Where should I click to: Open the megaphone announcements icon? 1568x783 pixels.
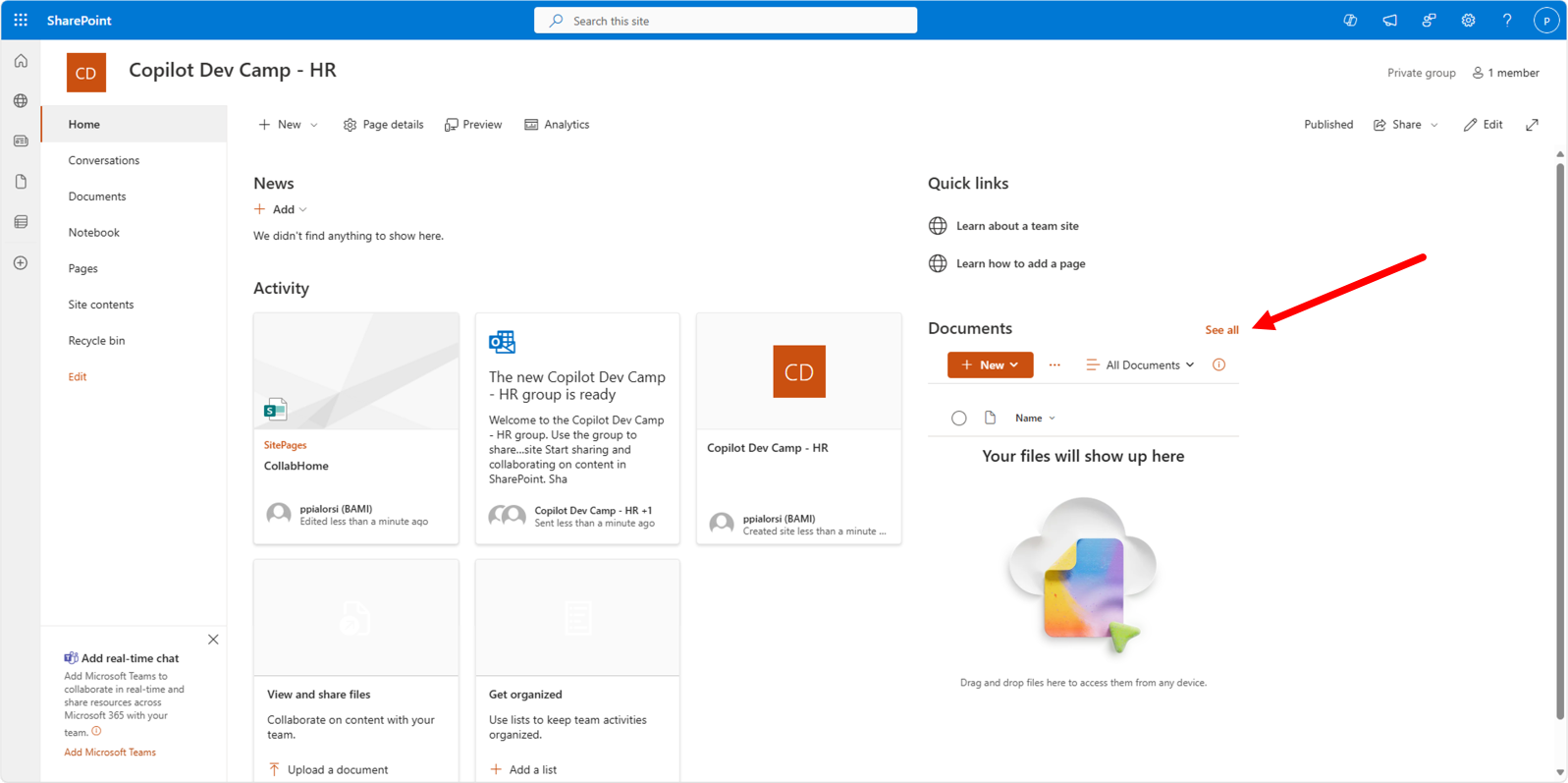pos(1389,20)
